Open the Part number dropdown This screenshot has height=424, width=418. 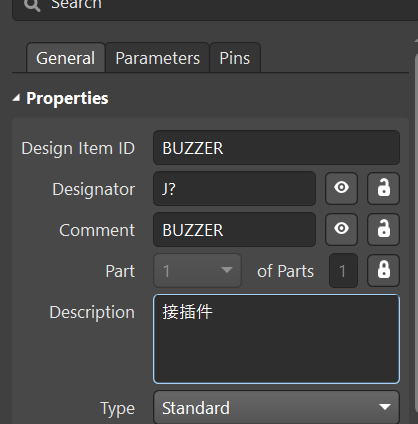[x=197, y=271]
